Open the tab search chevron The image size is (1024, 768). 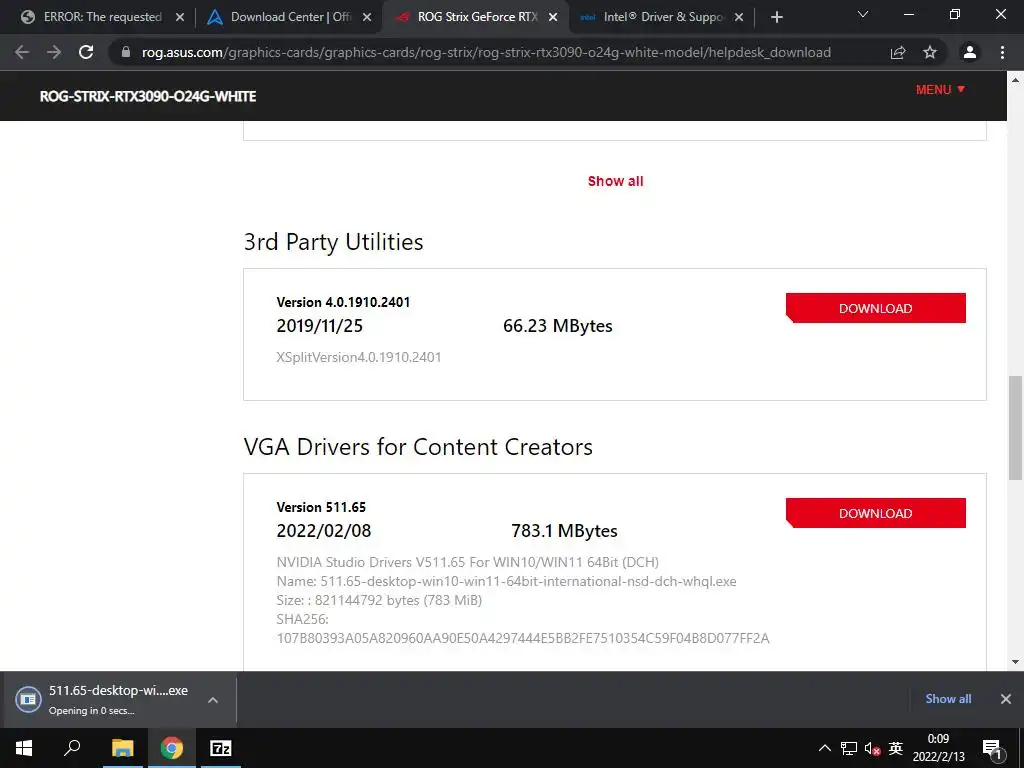click(x=863, y=14)
